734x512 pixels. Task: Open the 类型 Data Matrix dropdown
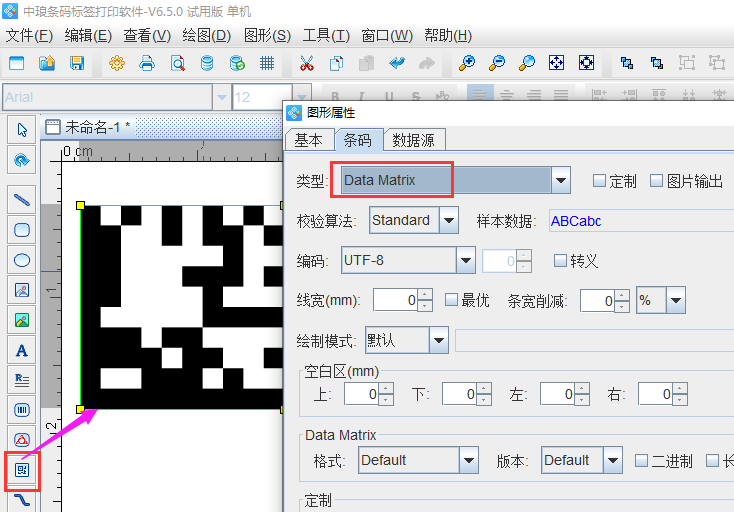click(560, 180)
